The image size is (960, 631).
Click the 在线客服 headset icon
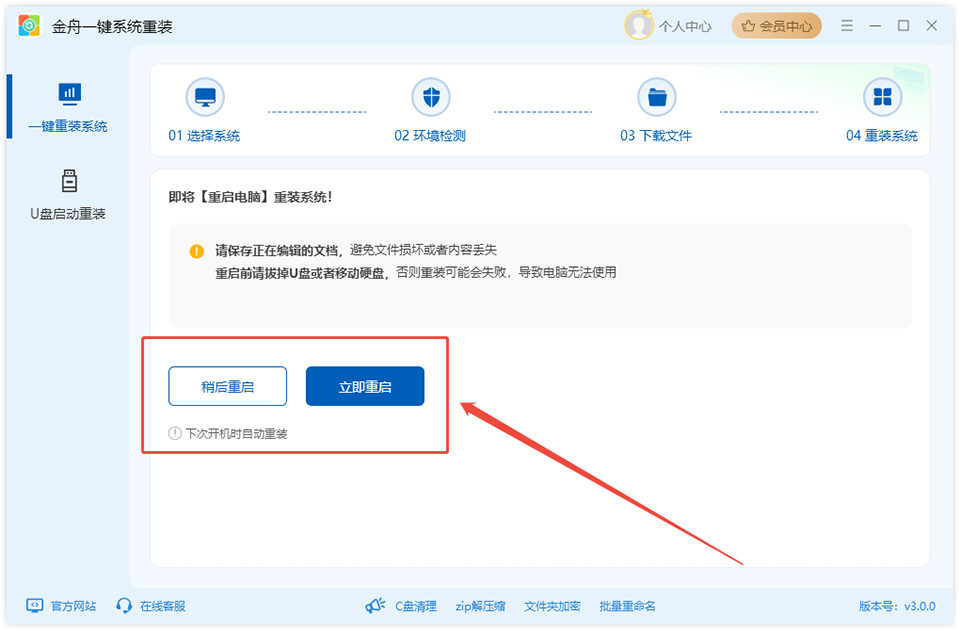pos(122,605)
